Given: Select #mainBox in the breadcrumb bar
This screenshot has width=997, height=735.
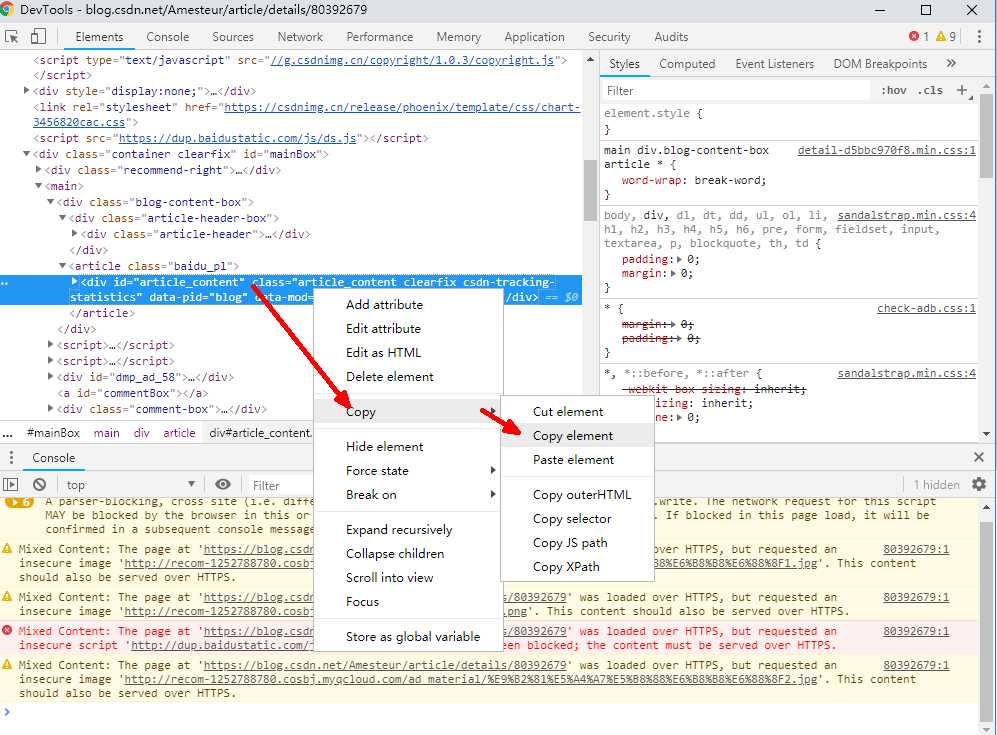Looking at the screenshot, I should click(x=53, y=433).
